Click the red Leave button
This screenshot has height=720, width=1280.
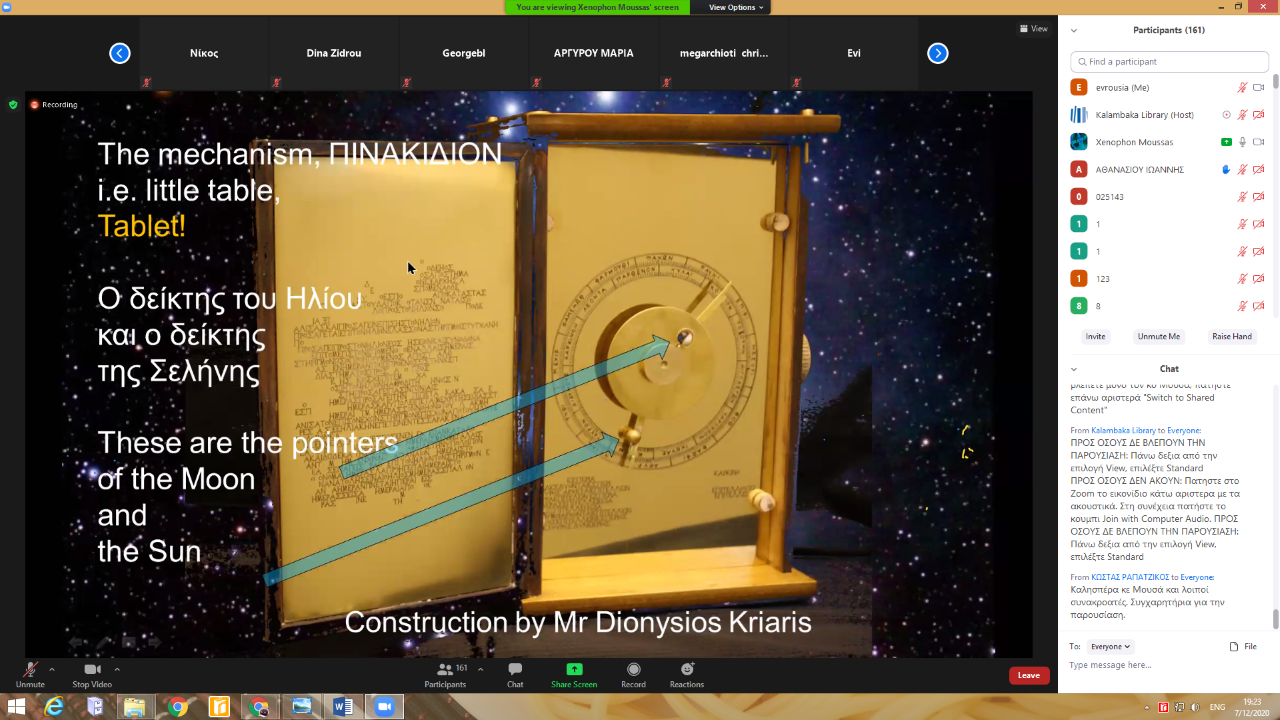click(x=1028, y=675)
